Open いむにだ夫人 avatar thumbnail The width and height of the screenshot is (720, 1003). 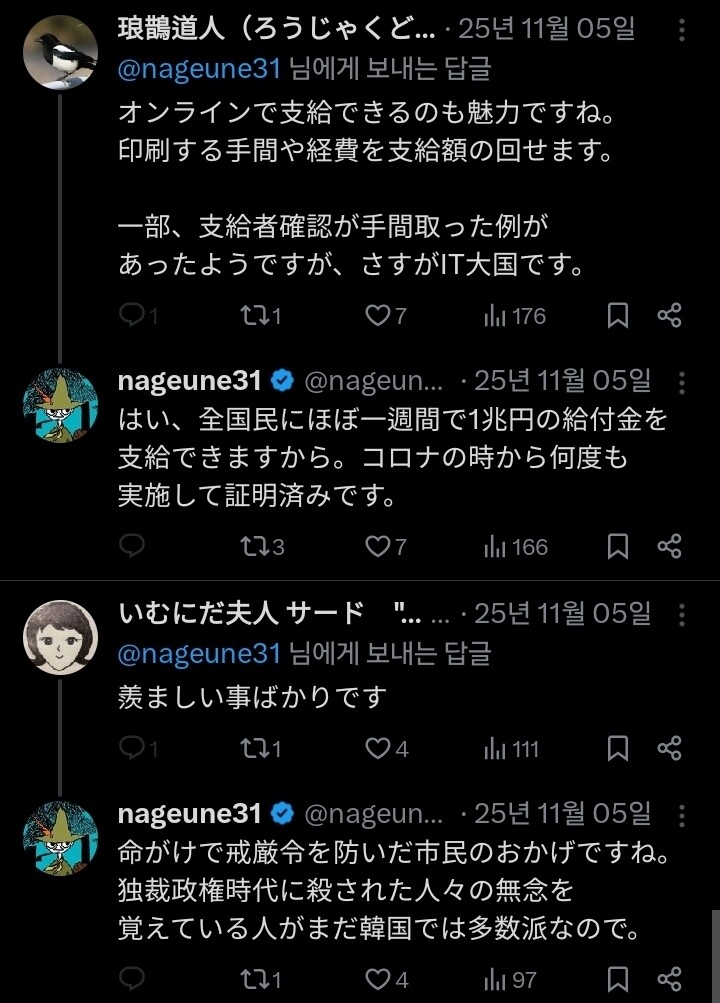click(x=59, y=638)
